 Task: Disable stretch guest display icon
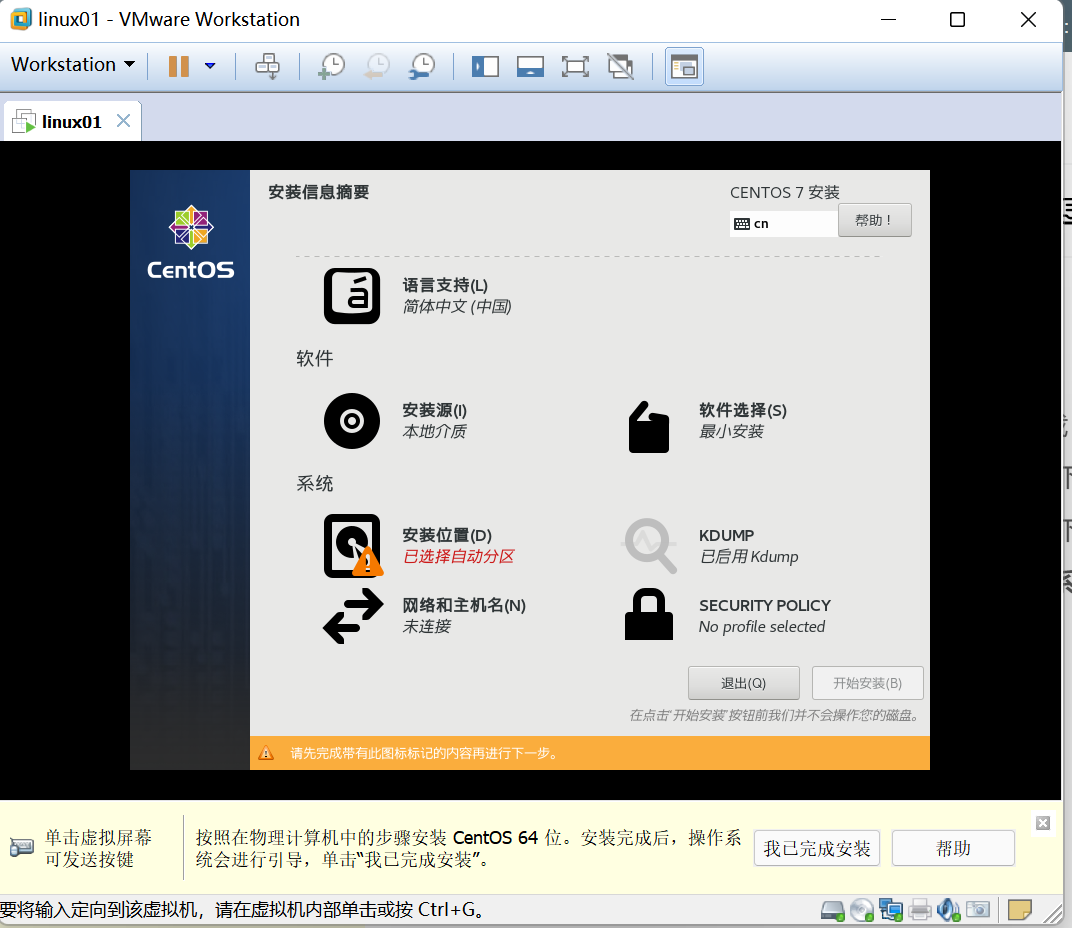(621, 66)
